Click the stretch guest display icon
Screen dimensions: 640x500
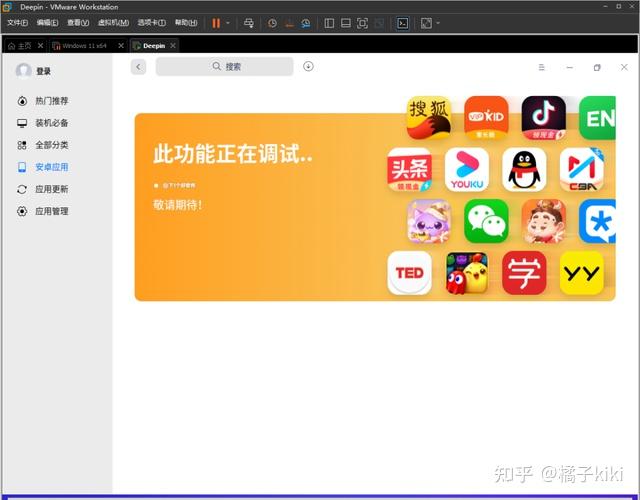pos(426,23)
